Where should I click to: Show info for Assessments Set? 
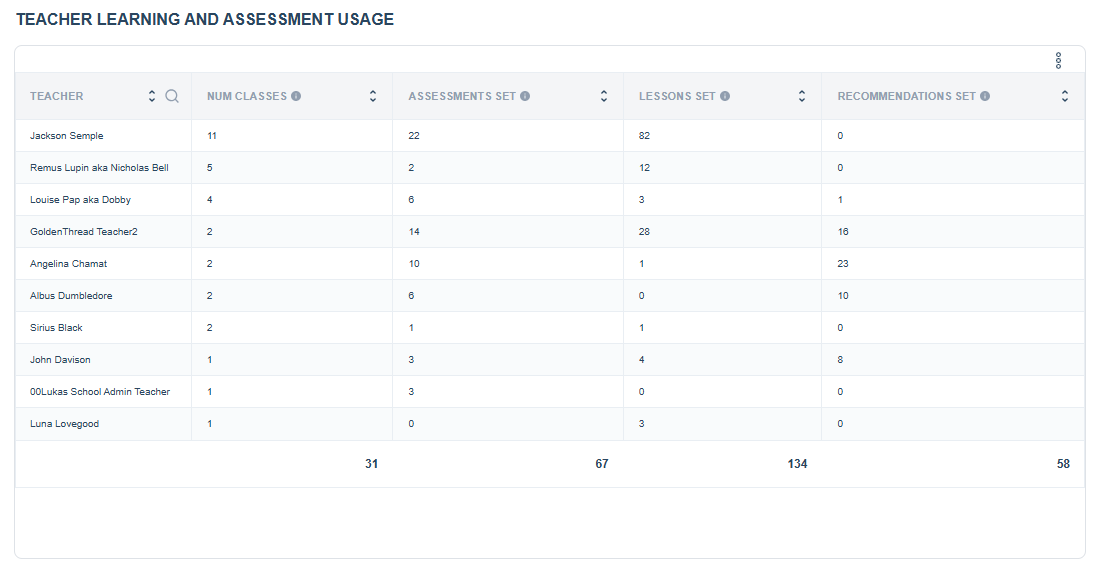point(525,96)
